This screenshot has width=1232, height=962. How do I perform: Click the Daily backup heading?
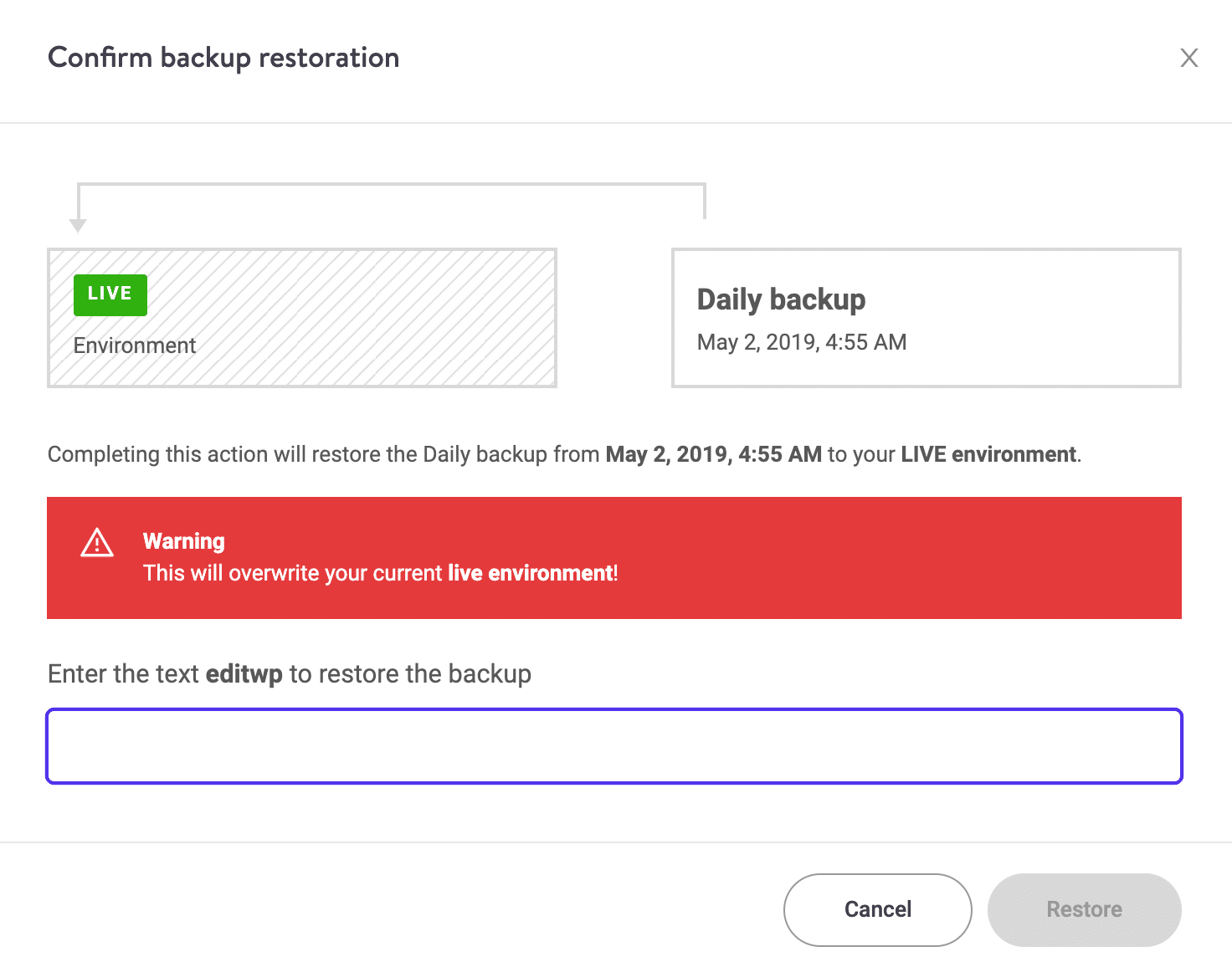(x=781, y=299)
